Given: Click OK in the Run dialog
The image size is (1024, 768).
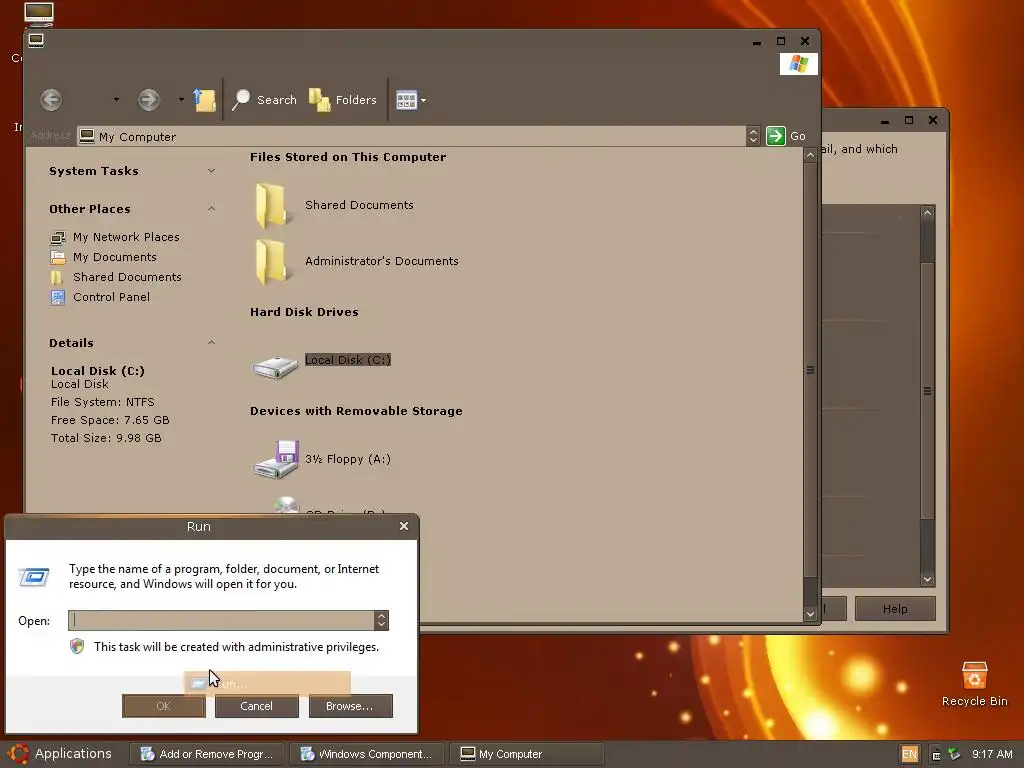Looking at the screenshot, I should 163,706.
